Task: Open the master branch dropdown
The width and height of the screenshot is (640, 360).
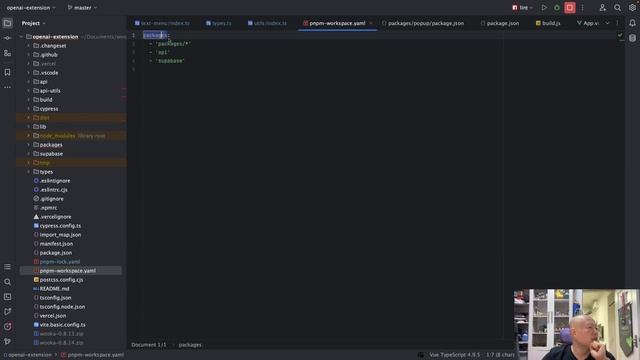Action: coord(82,7)
